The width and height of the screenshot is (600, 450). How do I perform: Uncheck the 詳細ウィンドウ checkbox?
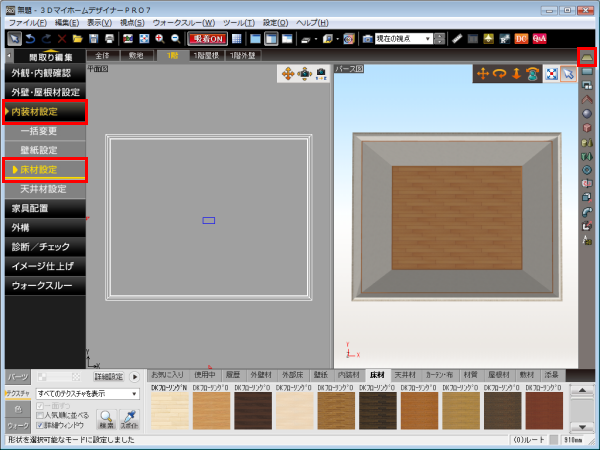(x=40, y=424)
